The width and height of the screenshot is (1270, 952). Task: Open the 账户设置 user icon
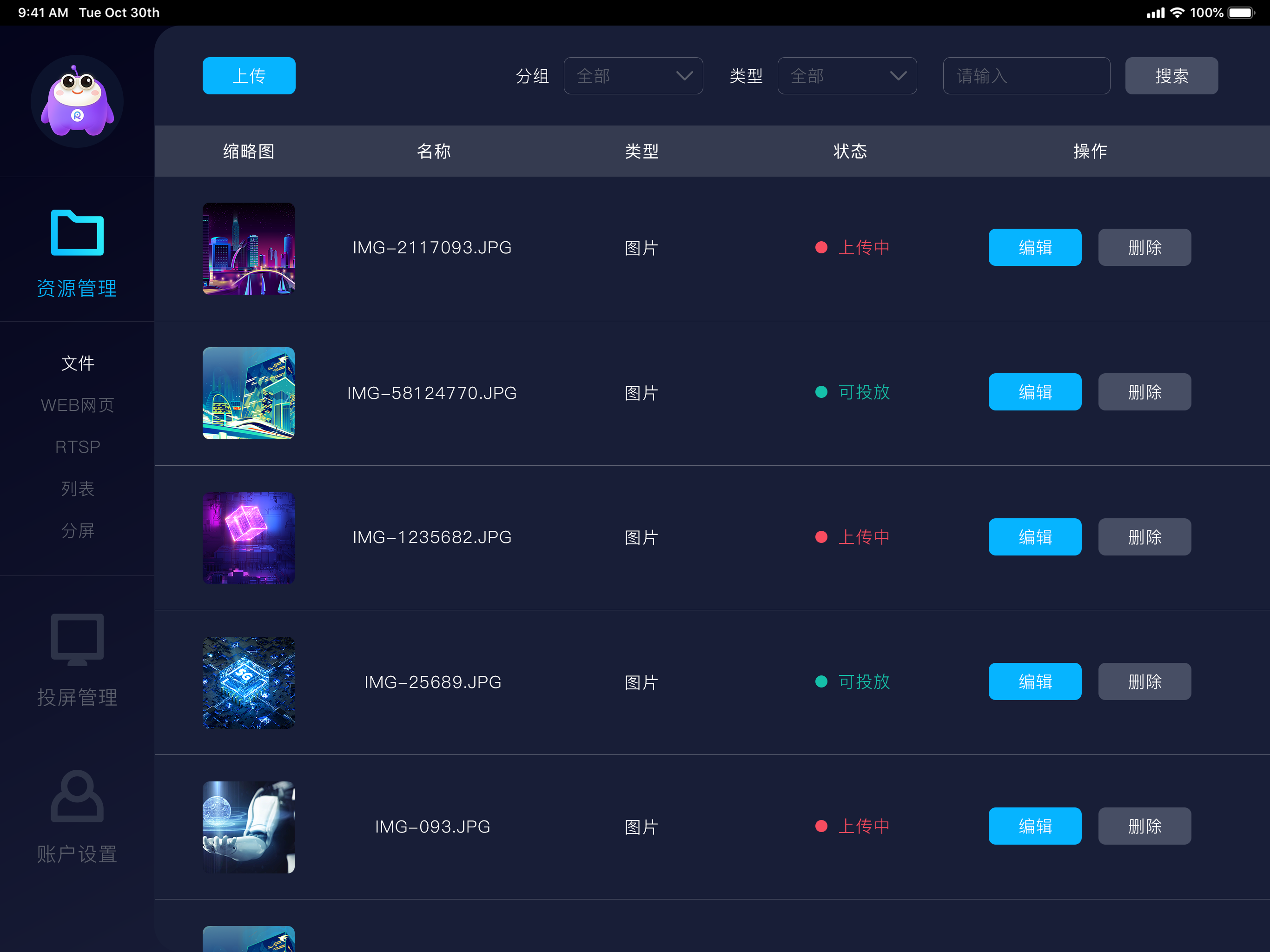click(77, 796)
